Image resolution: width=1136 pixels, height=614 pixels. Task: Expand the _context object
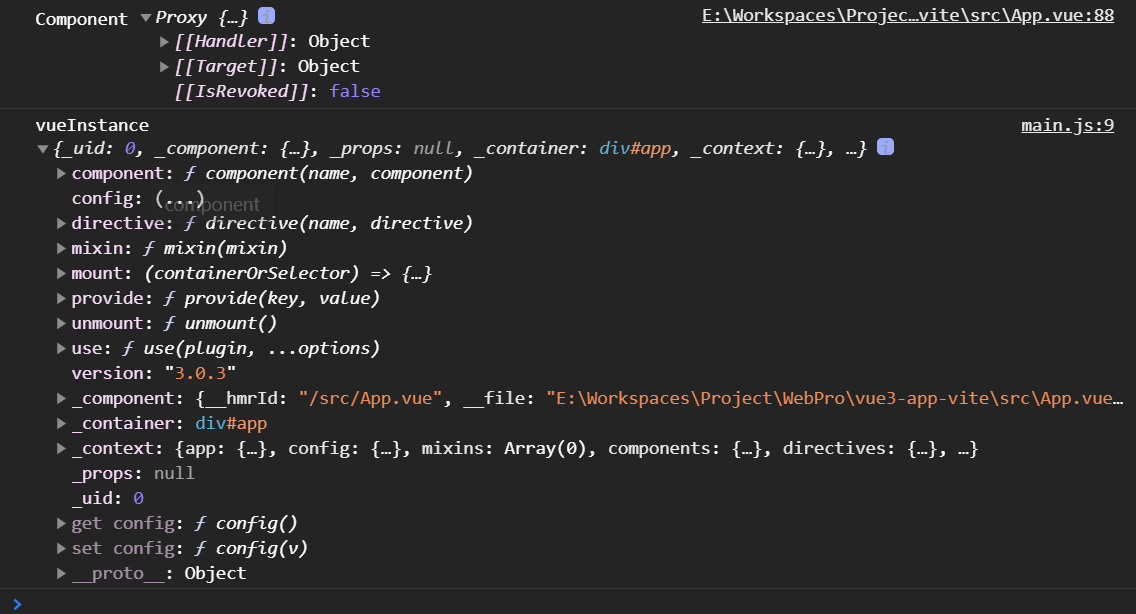coord(62,448)
